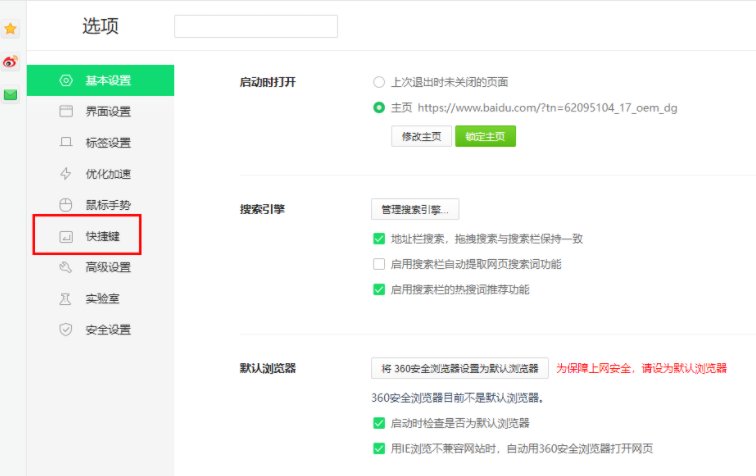Set 360安全浏览器 as default browser button

coord(460,368)
